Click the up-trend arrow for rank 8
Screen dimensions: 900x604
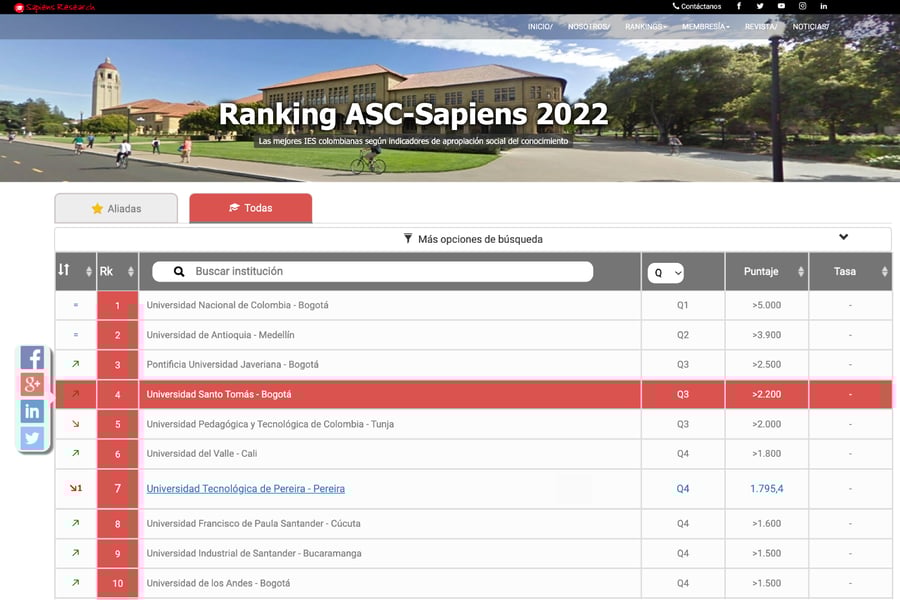[75, 523]
